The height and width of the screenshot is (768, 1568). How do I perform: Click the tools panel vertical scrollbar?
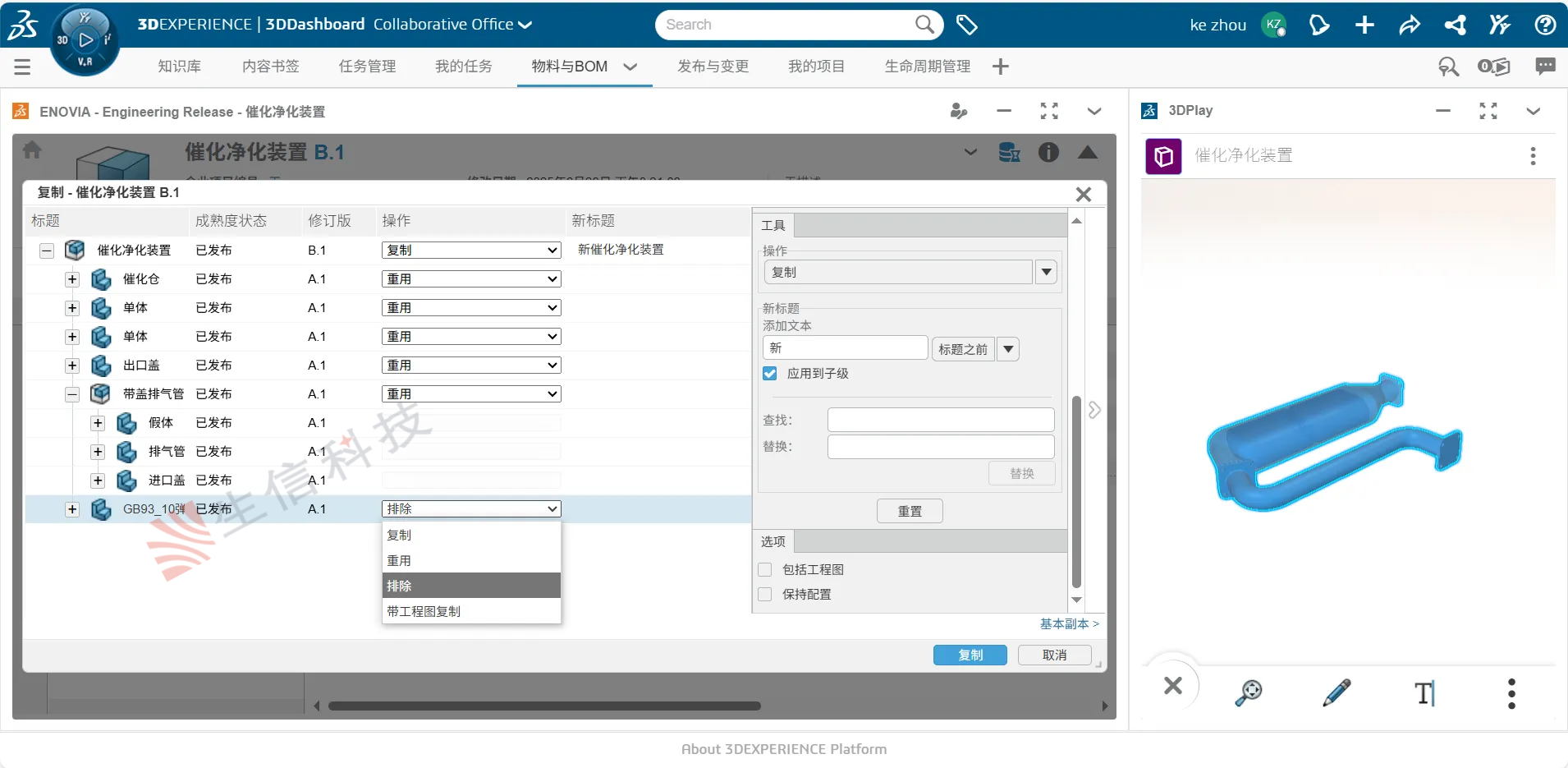[x=1076, y=491]
